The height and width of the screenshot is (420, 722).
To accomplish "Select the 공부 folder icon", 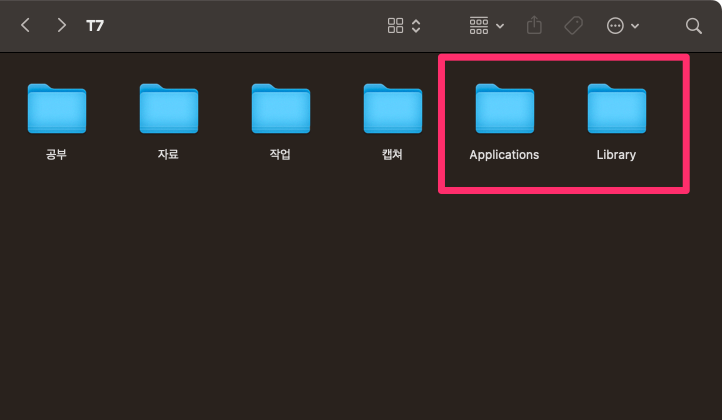I will 57,109.
